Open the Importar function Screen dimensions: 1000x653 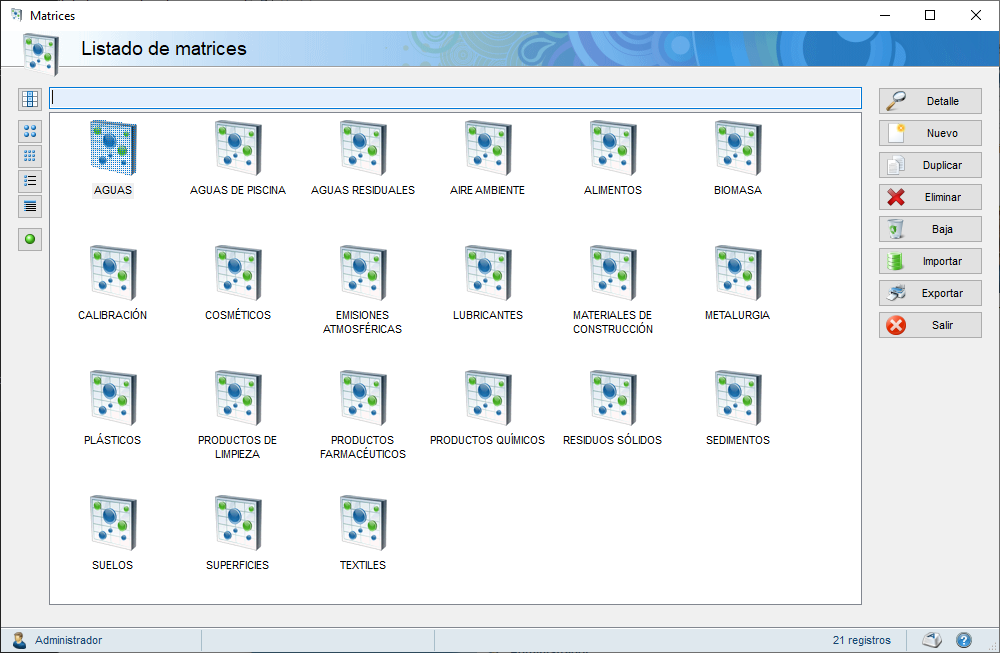pos(930,261)
